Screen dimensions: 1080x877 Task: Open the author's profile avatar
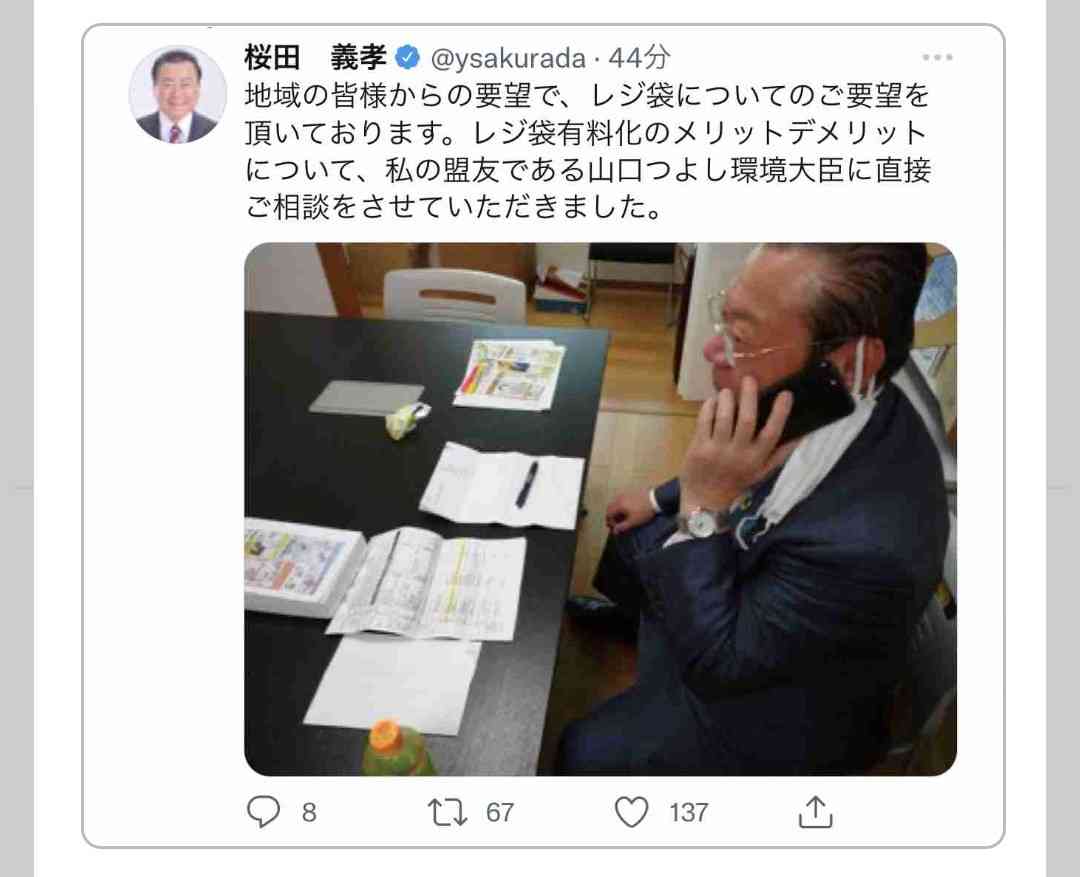pyautogui.click(x=178, y=94)
